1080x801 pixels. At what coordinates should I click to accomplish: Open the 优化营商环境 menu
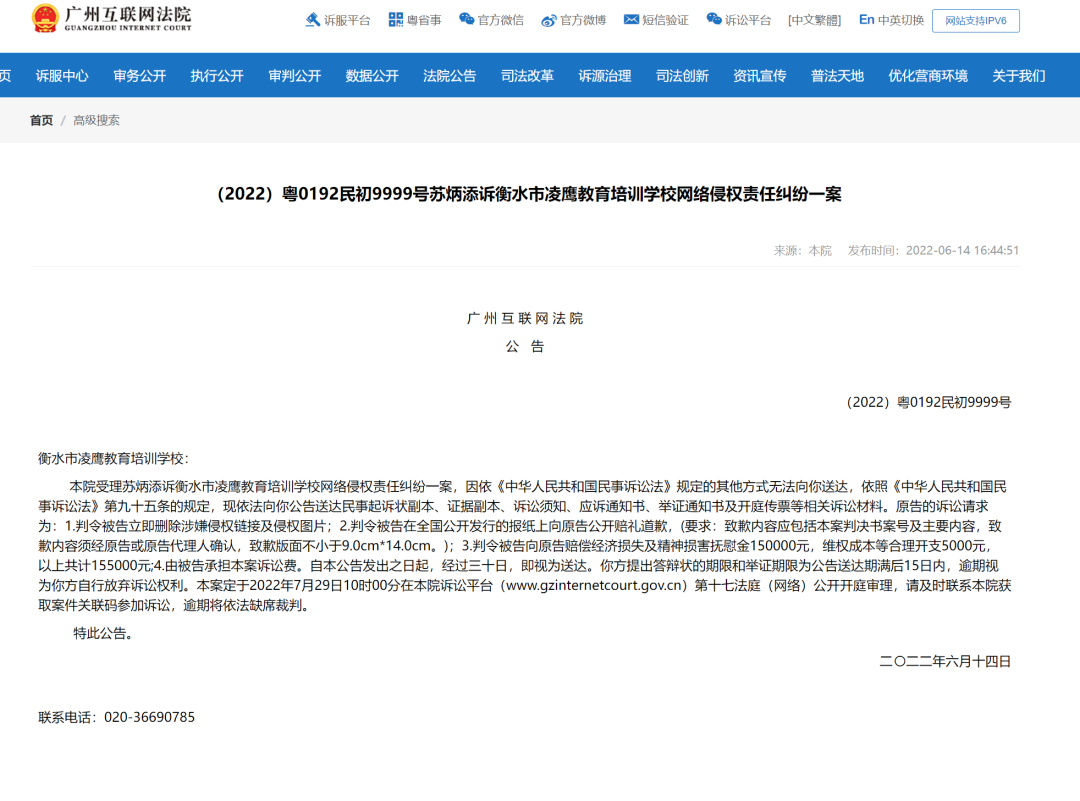click(928, 76)
